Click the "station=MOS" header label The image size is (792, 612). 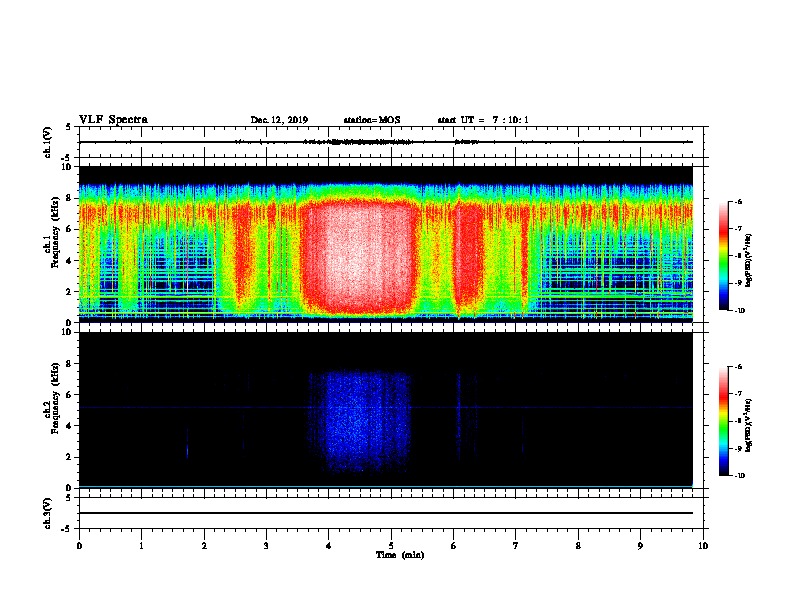pos(372,120)
